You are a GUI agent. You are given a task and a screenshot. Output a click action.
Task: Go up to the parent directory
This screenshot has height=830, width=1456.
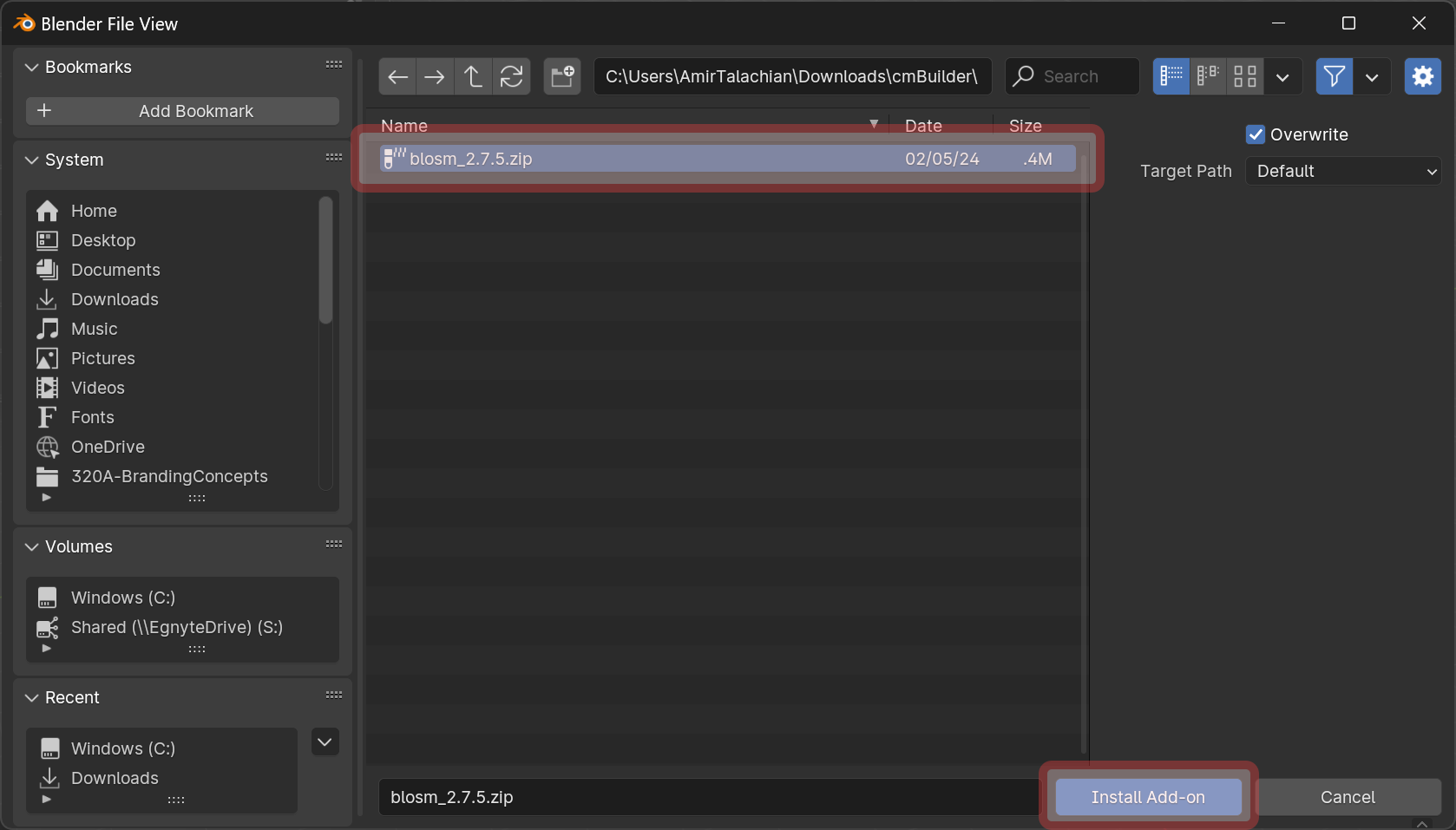(473, 76)
